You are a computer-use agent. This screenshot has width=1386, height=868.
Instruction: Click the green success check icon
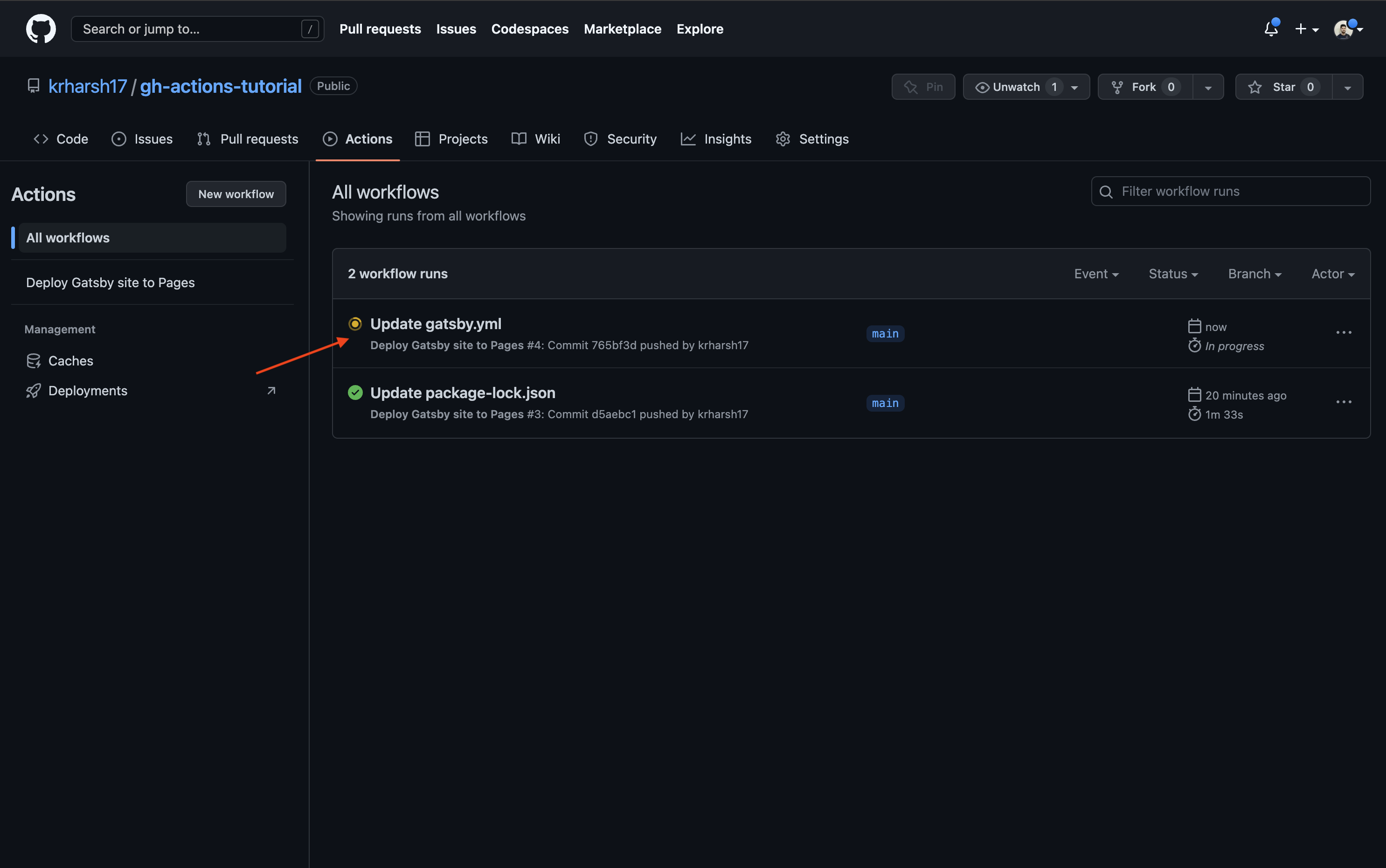(355, 393)
